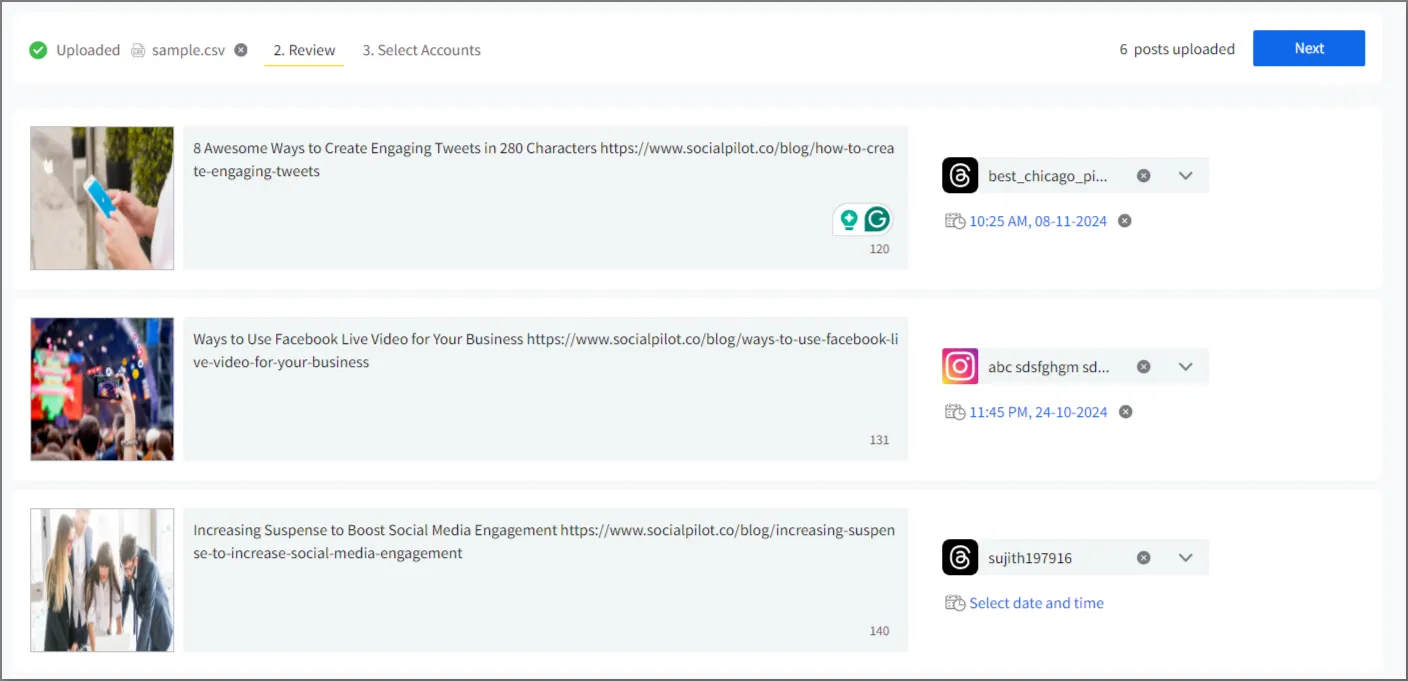The height and width of the screenshot is (681, 1408).
Task: Expand the abc sdsfghgm account dropdown
Action: pos(1186,367)
